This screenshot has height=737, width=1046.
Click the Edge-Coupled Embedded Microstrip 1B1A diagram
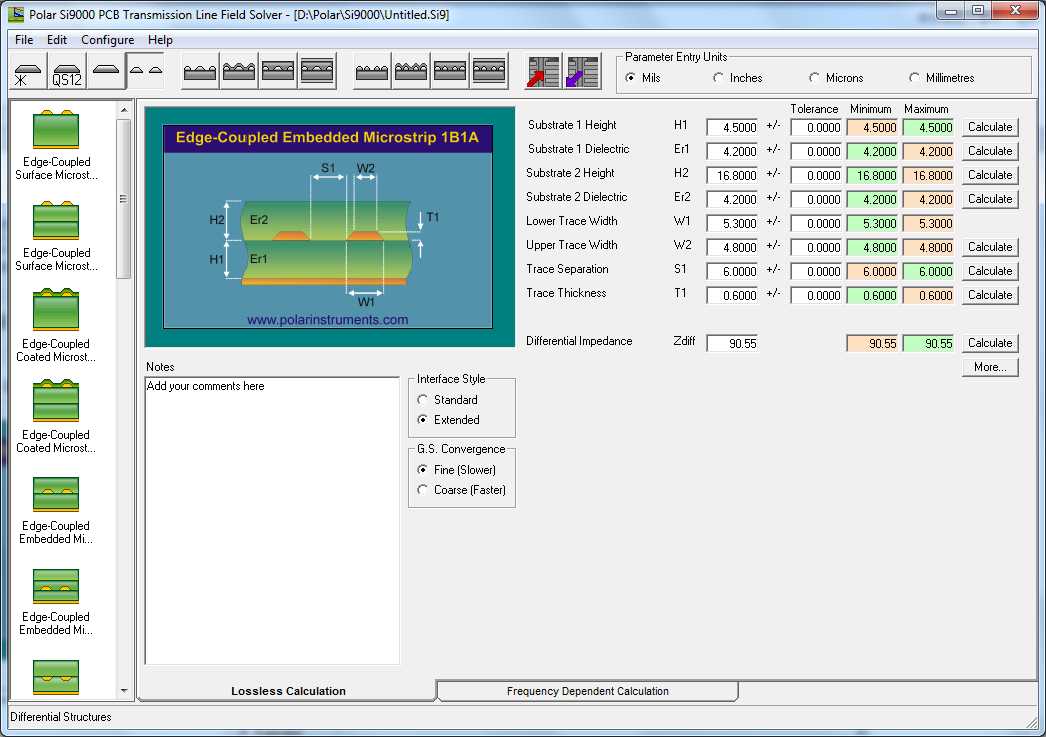328,226
